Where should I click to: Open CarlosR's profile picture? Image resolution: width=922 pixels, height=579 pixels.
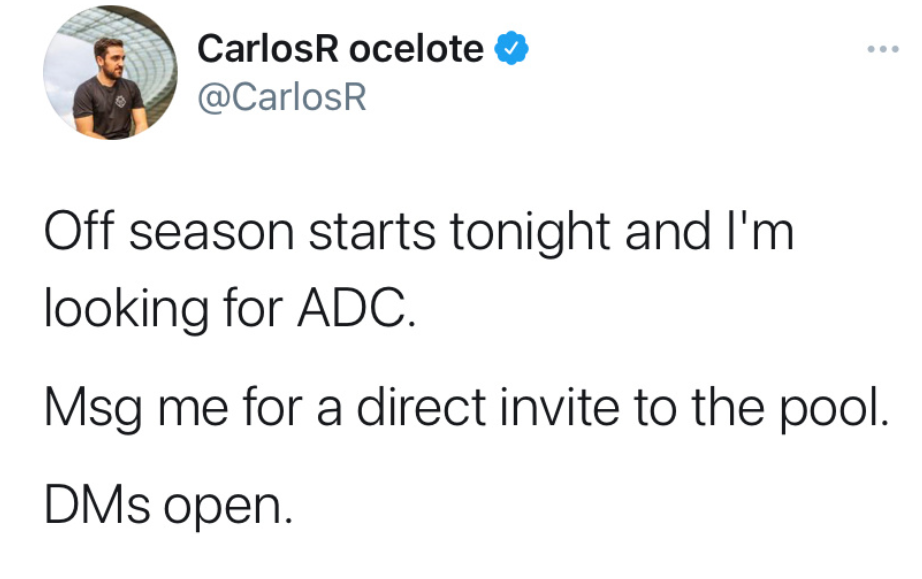coord(110,72)
